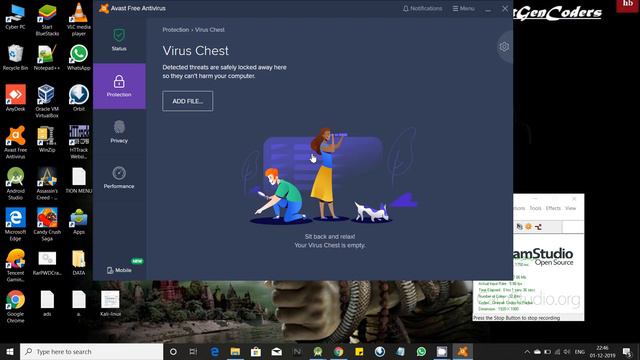
Task: Open the Avast Menu
Action: tap(463, 8)
